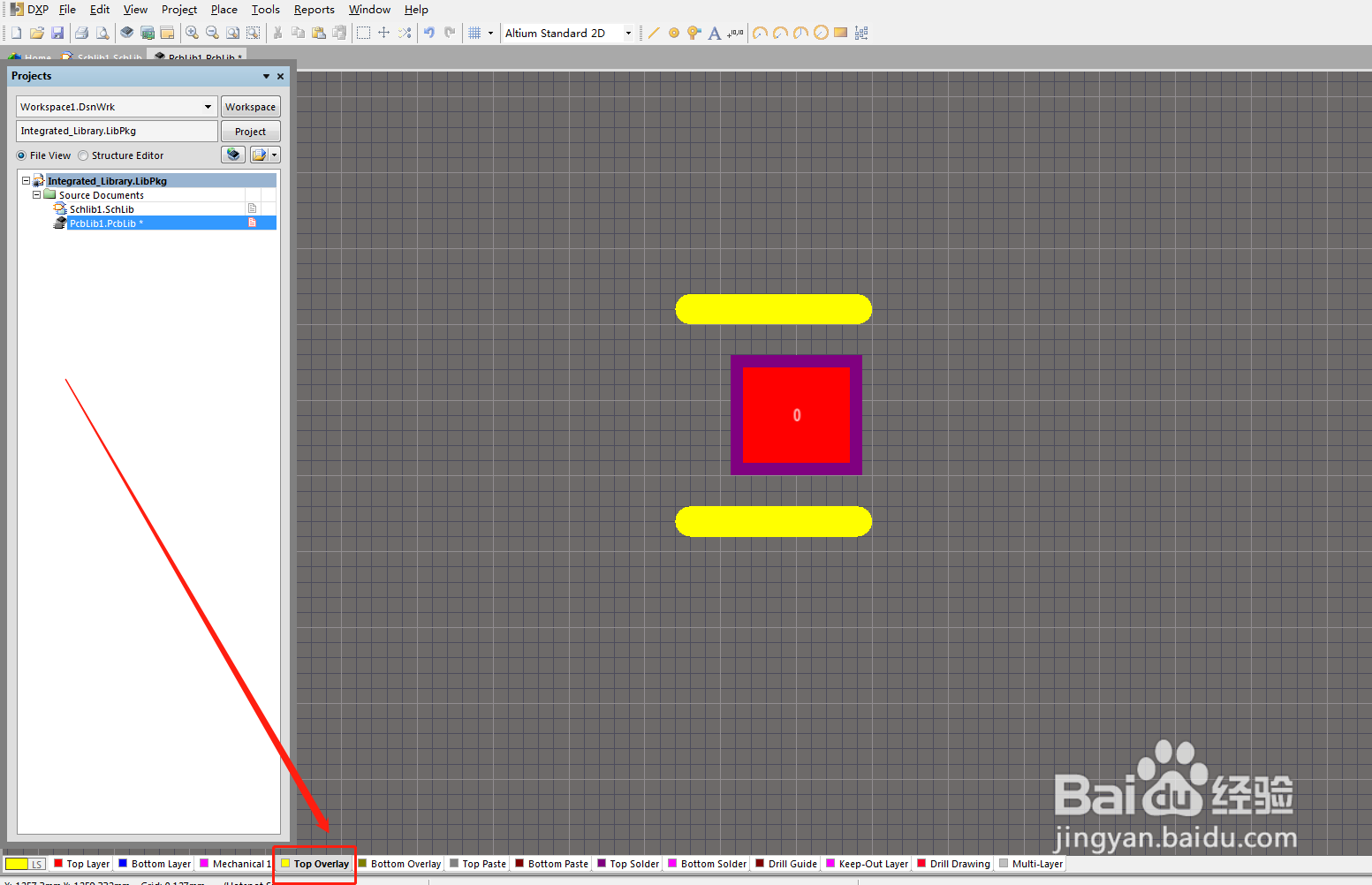
Task: Save the current PCB library
Action: click(x=57, y=33)
